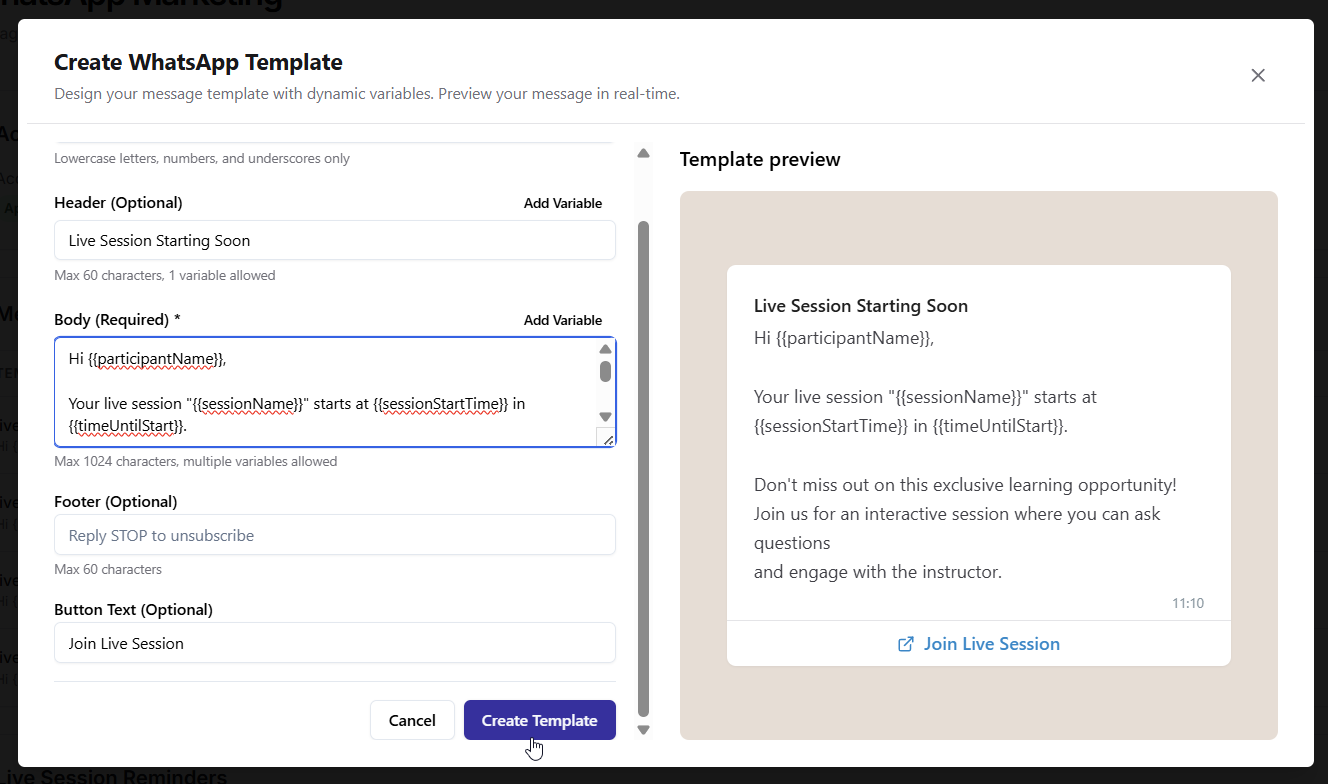Click the external link icon in preview
The image size is (1328, 784).
906,644
